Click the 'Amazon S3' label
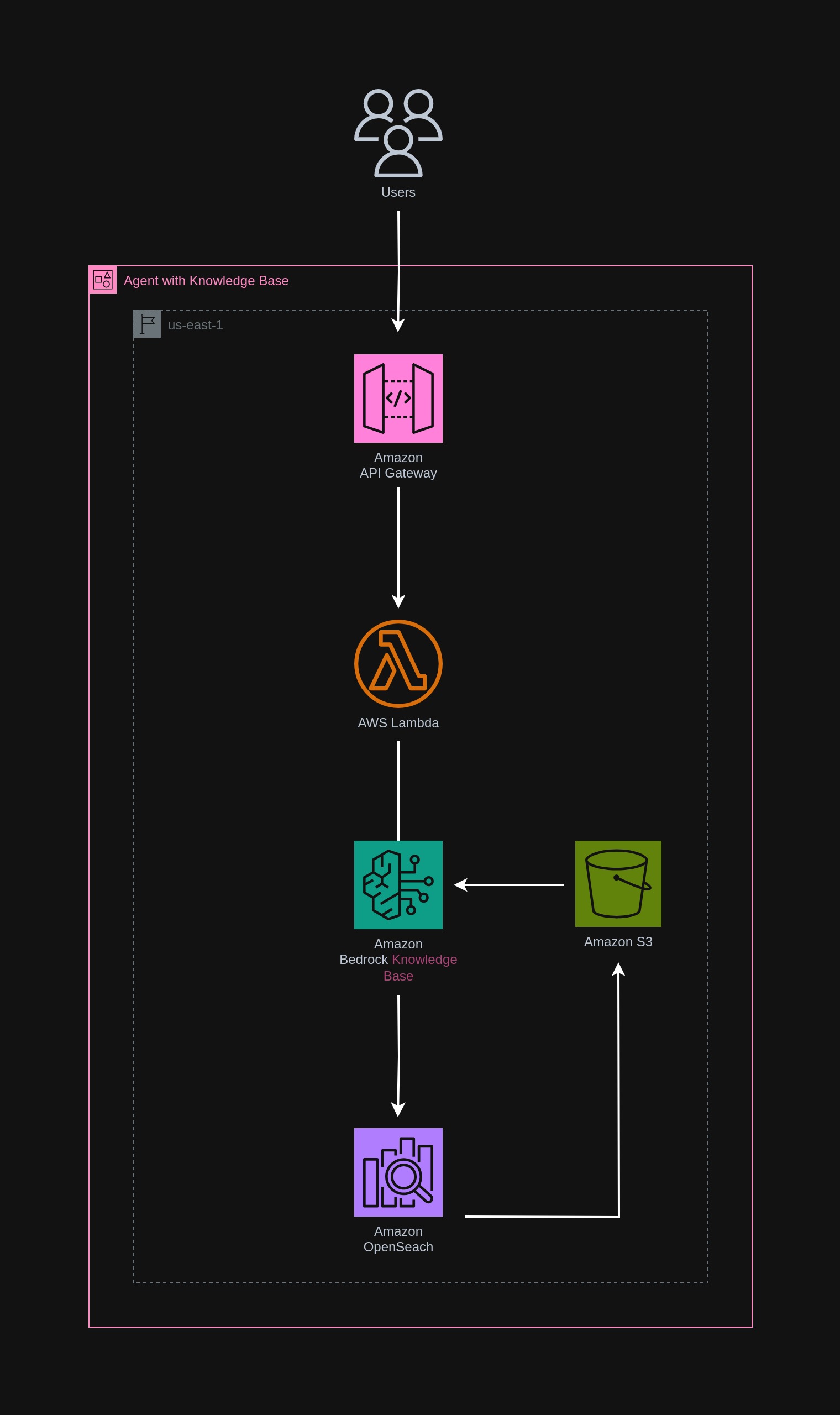 [618, 942]
